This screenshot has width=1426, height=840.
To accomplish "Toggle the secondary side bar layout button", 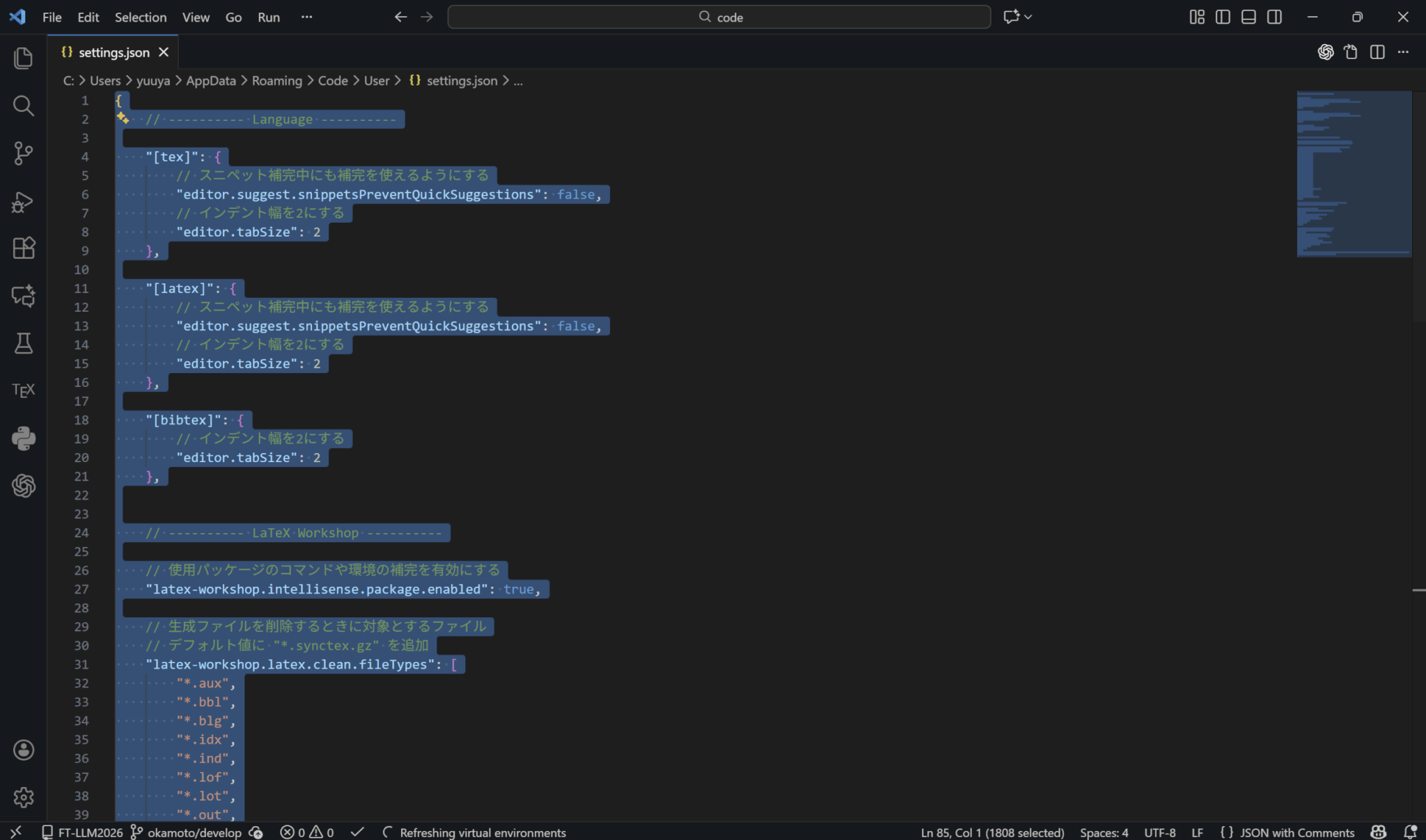I will click(1274, 17).
